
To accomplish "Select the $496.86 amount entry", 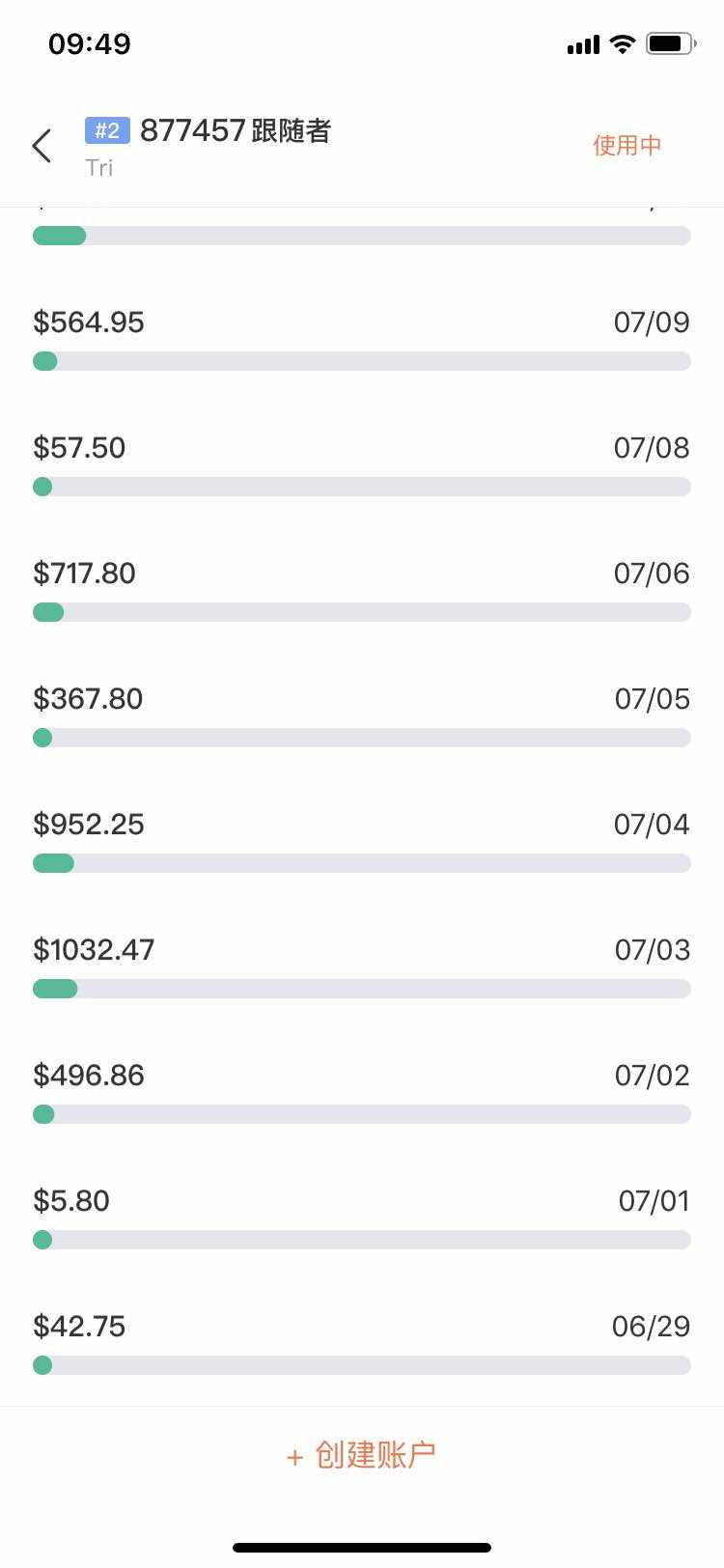I will [89, 1076].
